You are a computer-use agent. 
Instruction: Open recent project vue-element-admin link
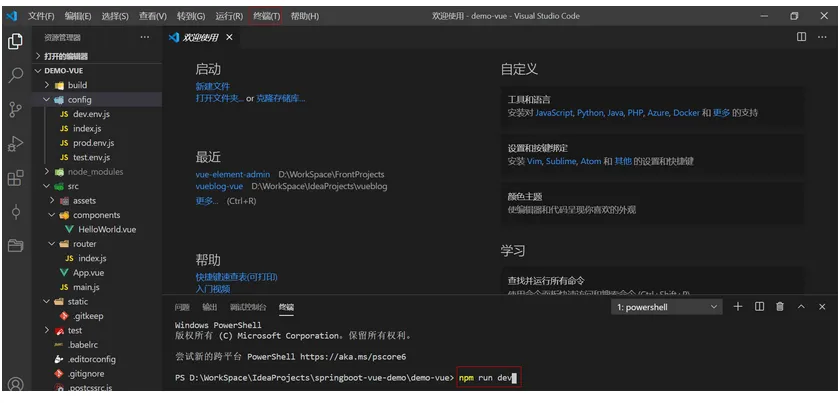(x=233, y=174)
